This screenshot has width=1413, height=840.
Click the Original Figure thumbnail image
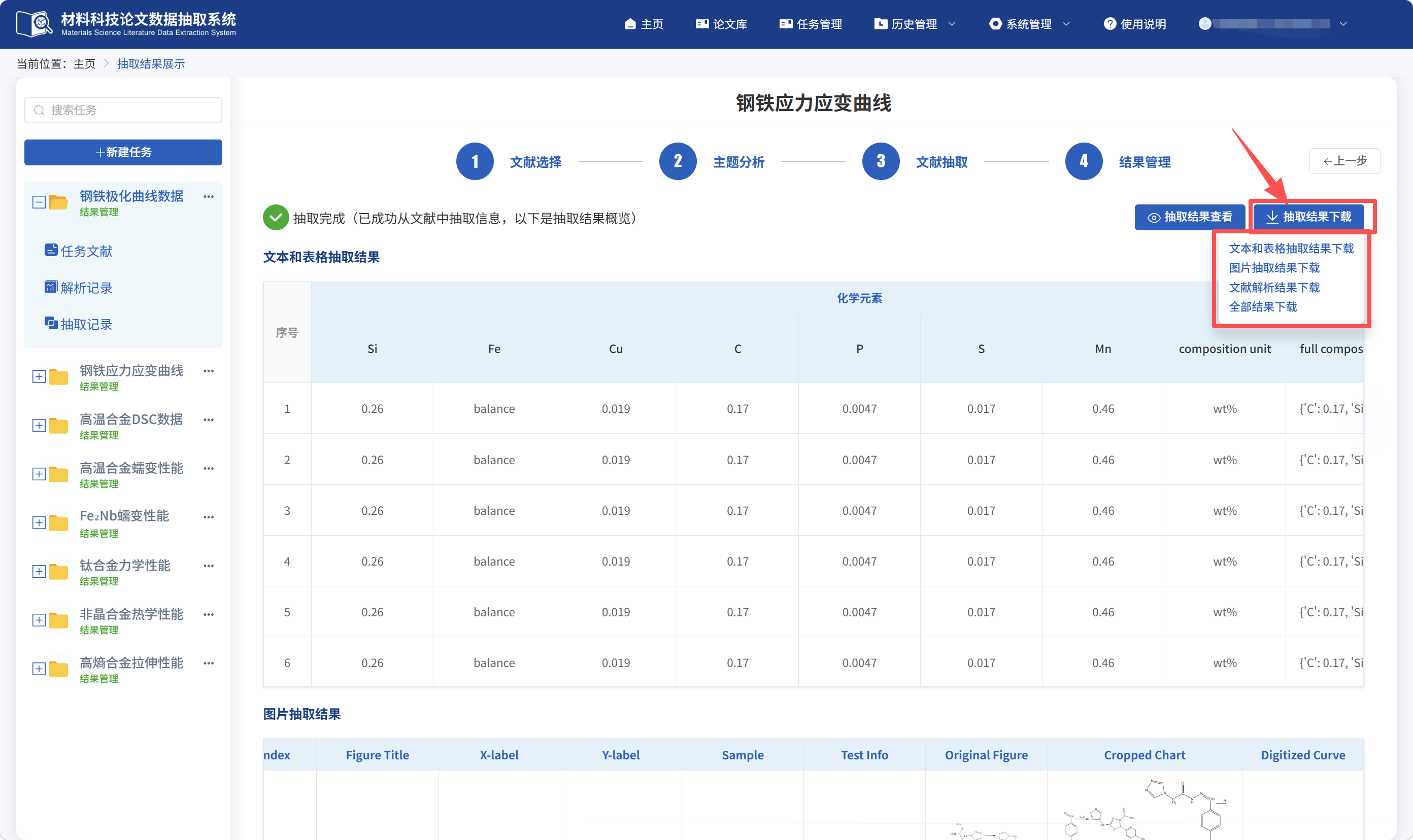pos(986,831)
